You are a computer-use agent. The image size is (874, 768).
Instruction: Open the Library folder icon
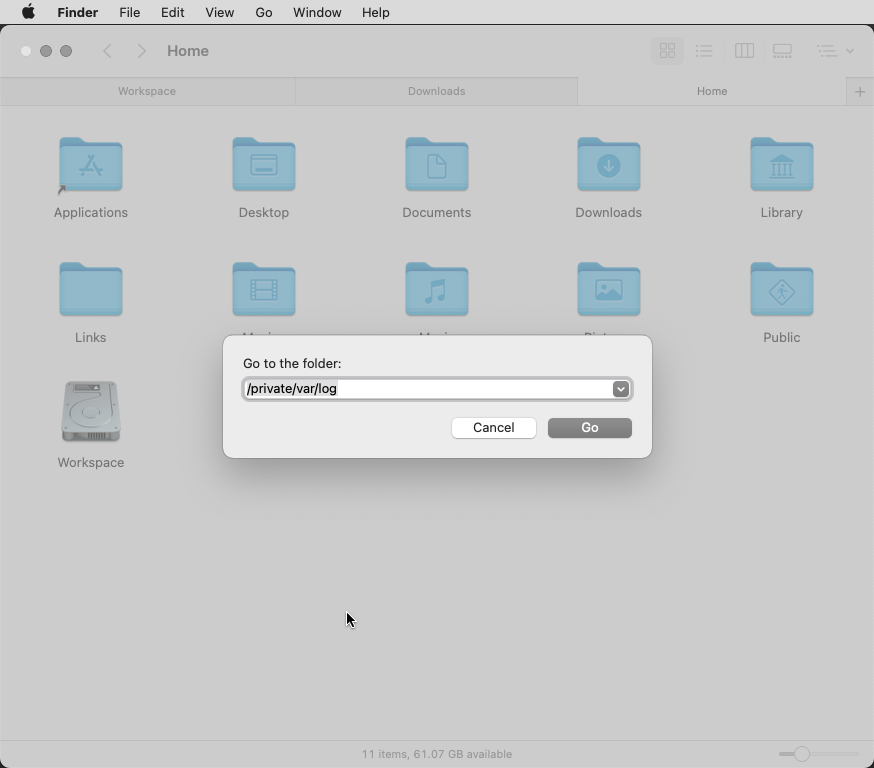coord(781,164)
